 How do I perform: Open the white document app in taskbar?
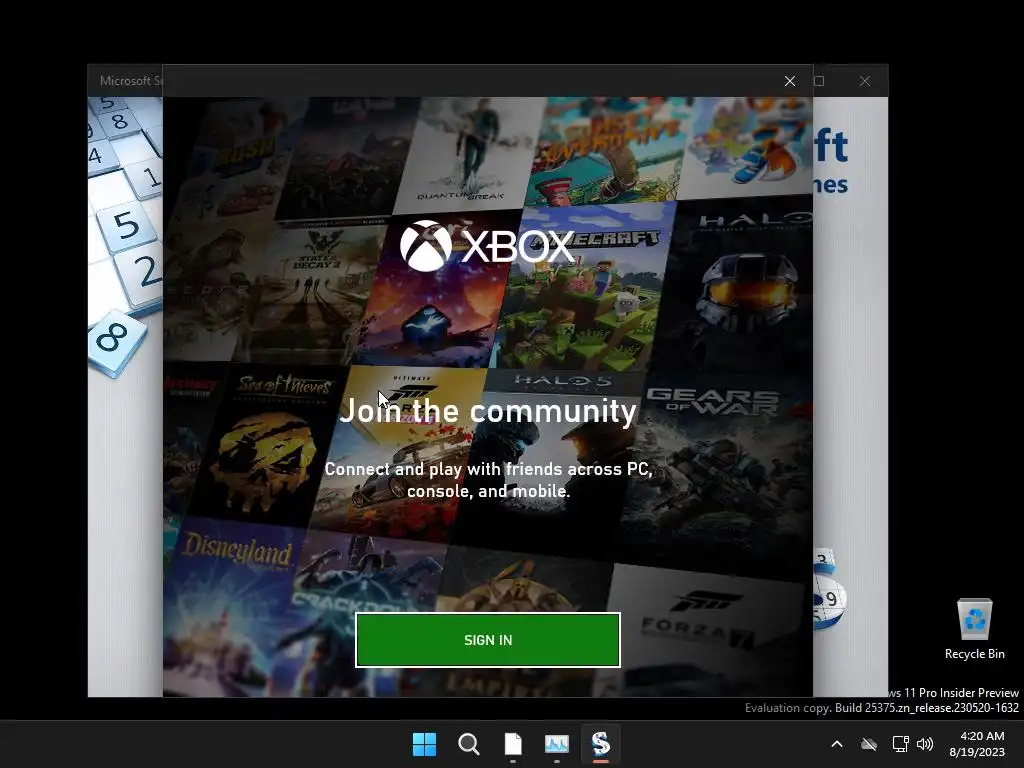pos(513,744)
